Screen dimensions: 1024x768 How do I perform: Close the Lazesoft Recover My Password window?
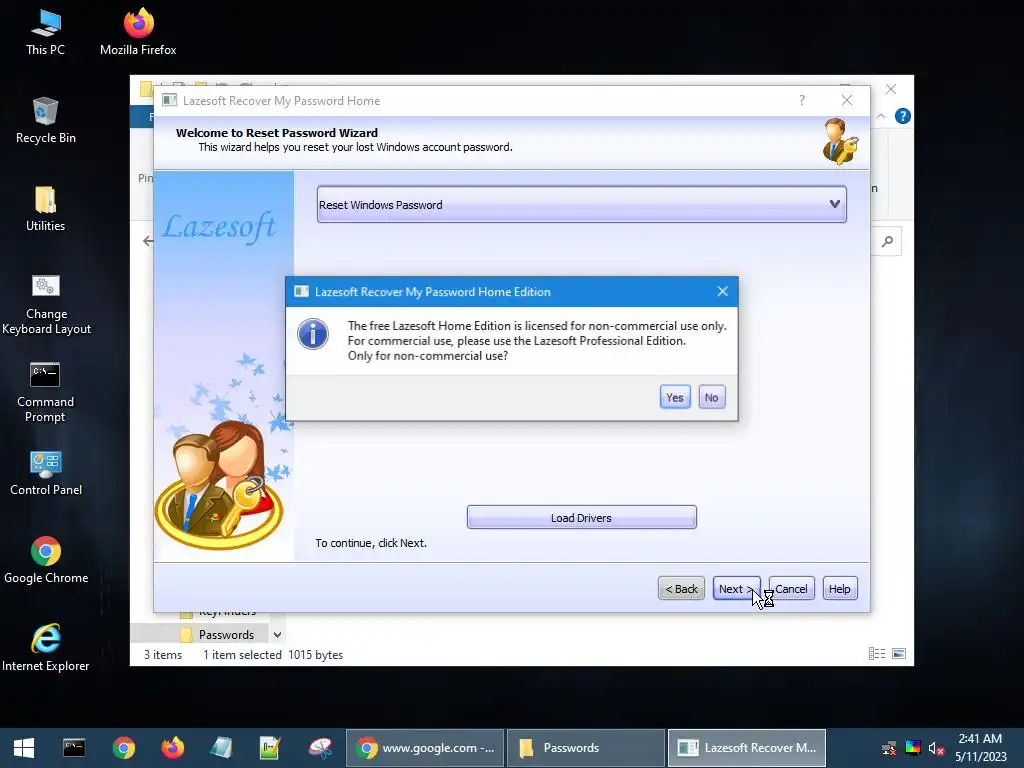846,100
